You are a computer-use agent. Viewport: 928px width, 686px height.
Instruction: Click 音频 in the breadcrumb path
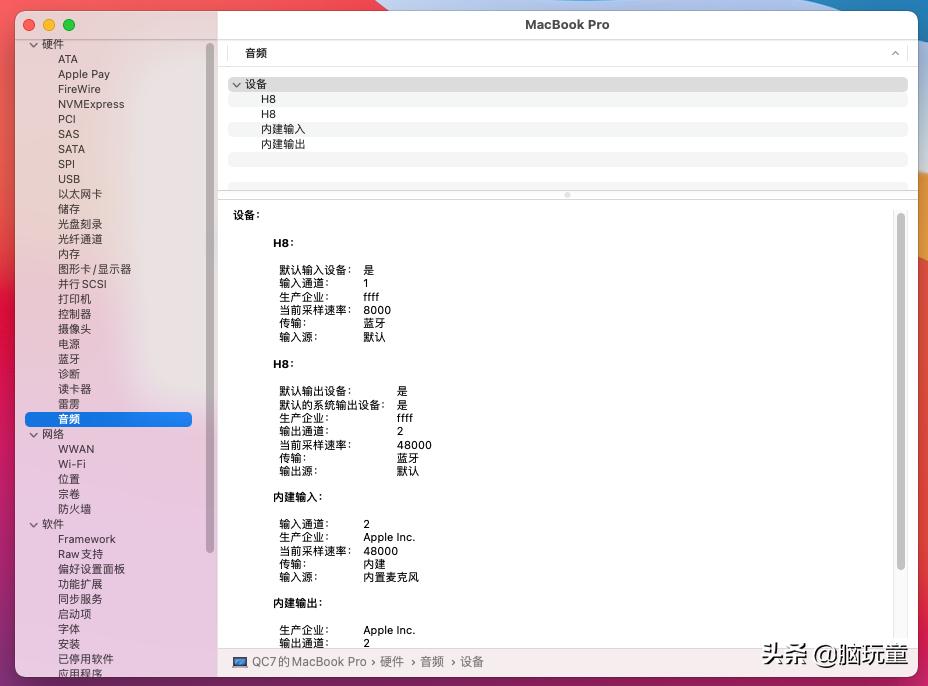430,661
